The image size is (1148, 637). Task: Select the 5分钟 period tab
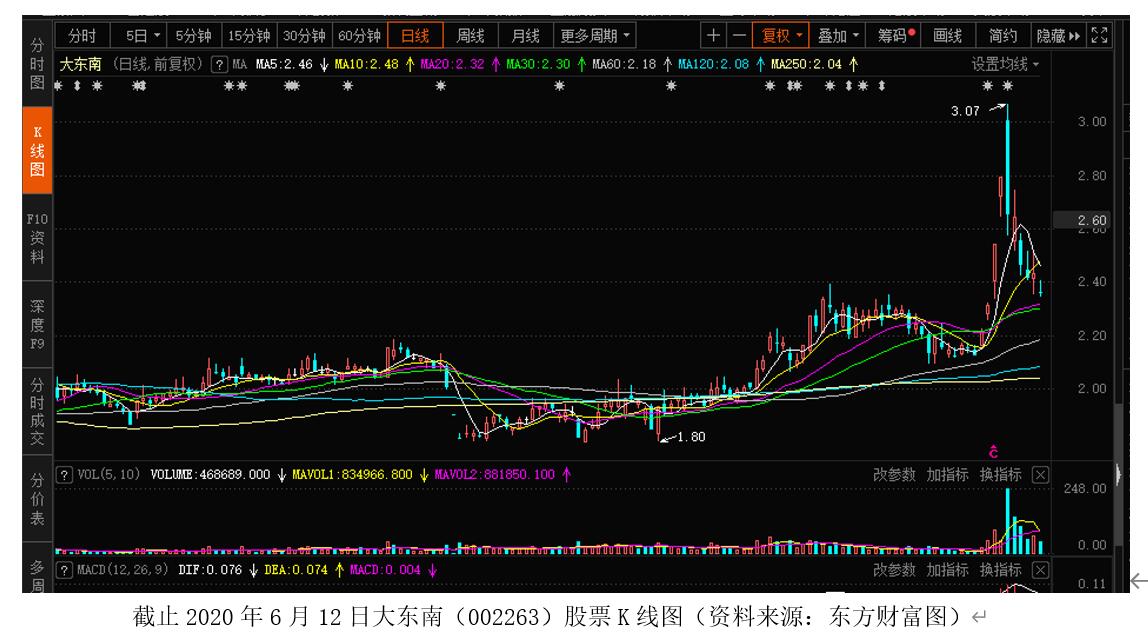point(193,35)
